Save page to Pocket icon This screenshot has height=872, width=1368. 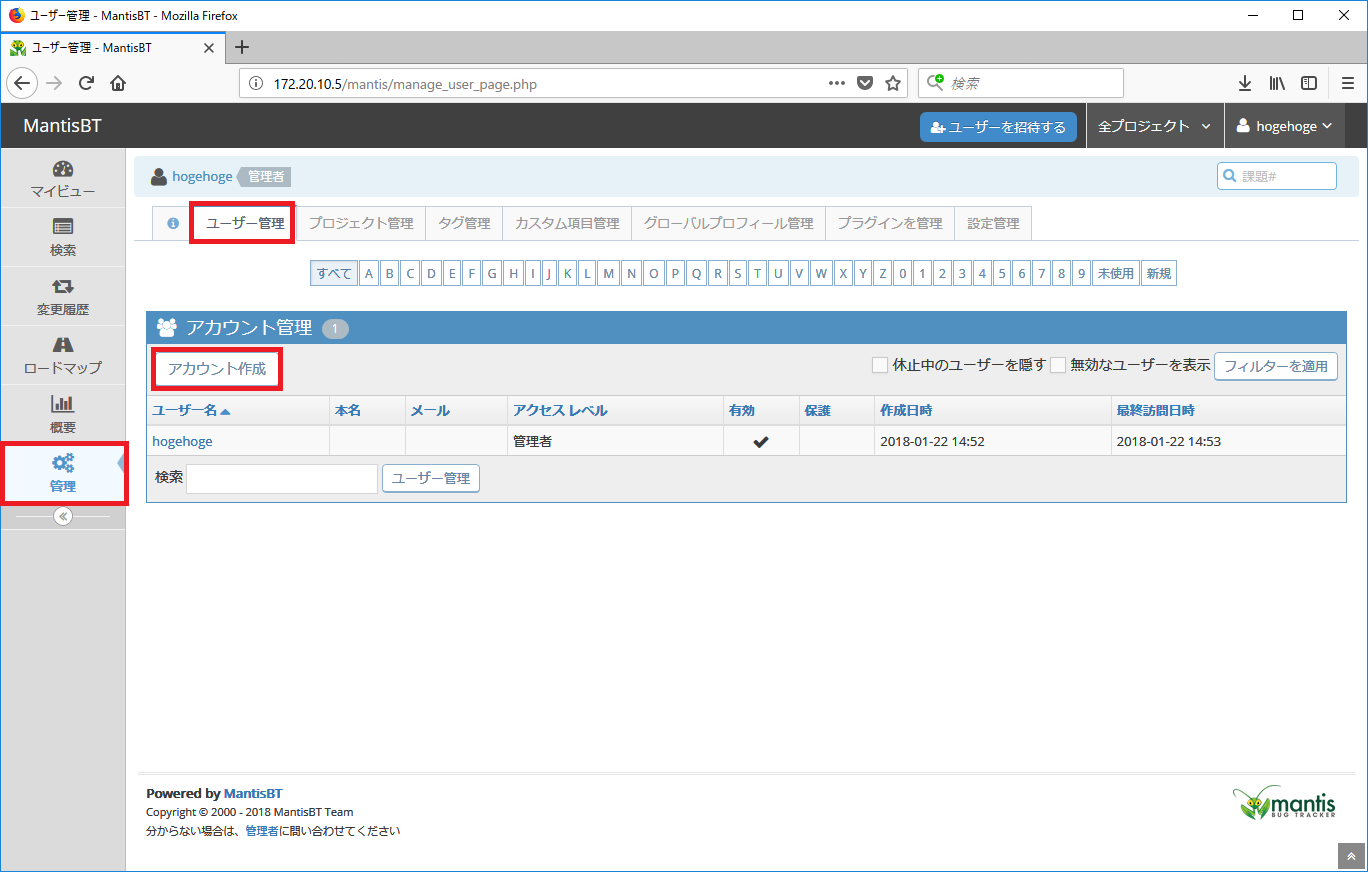point(865,83)
